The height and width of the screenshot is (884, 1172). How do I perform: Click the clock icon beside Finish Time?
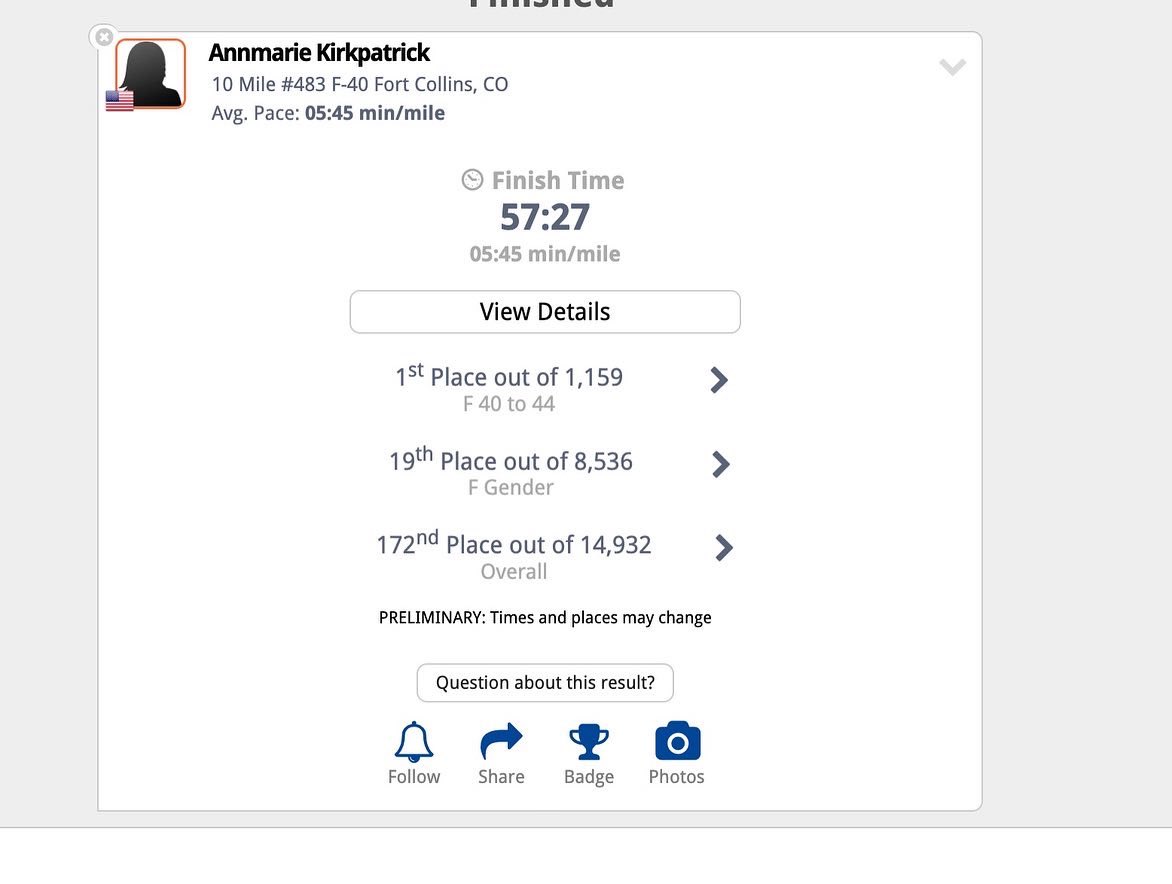tap(471, 180)
